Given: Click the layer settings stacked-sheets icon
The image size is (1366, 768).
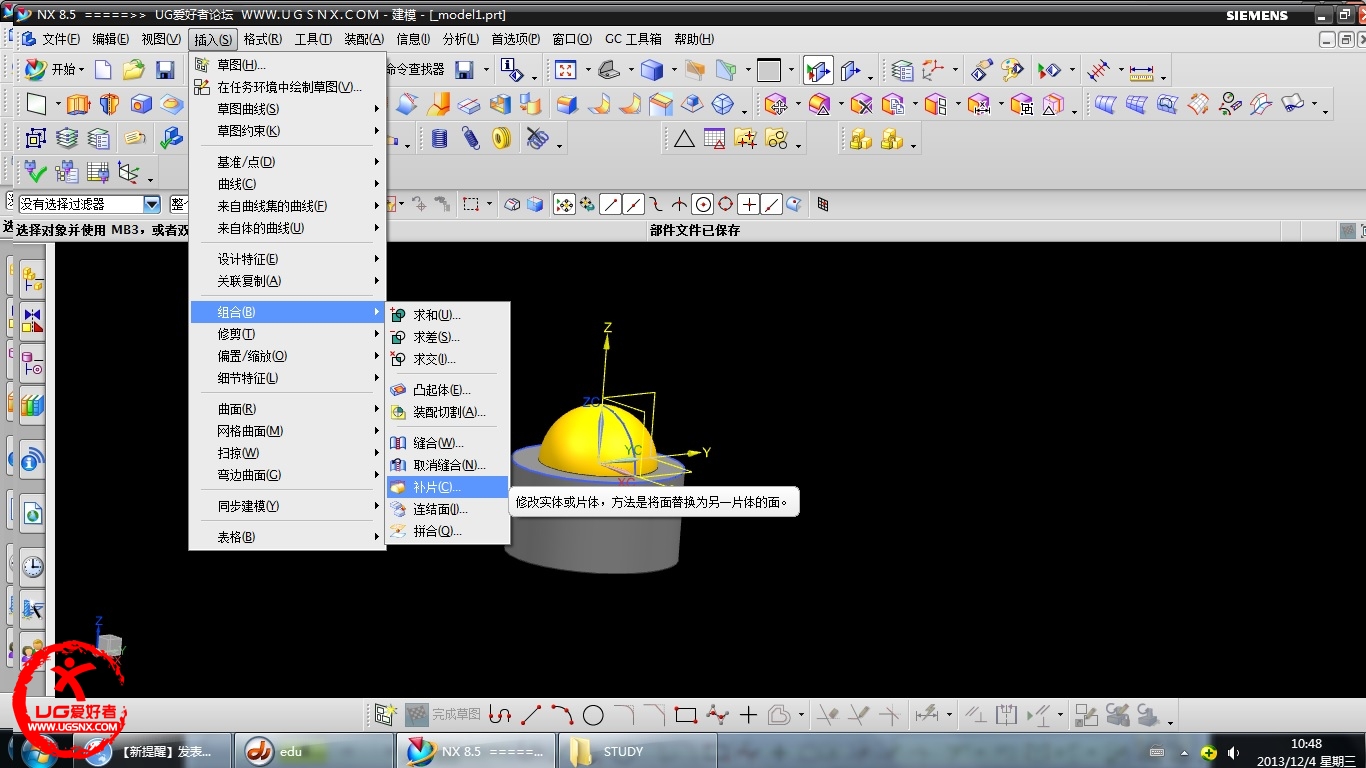Looking at the screenshot, I should click(x=67, y=138).
